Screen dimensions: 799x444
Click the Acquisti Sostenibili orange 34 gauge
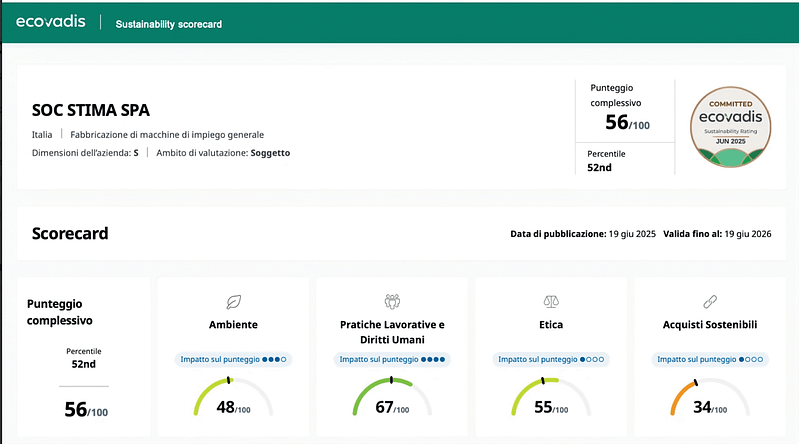[x=707, y=402]
